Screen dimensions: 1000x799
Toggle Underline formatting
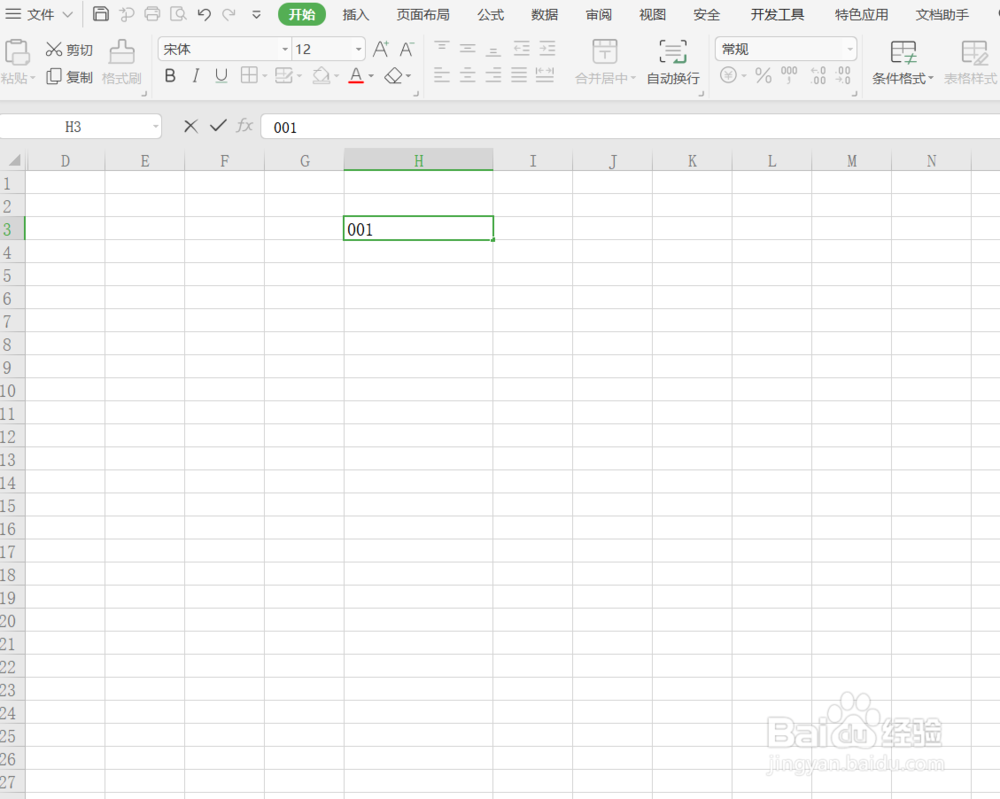click(x=221, y=76)
